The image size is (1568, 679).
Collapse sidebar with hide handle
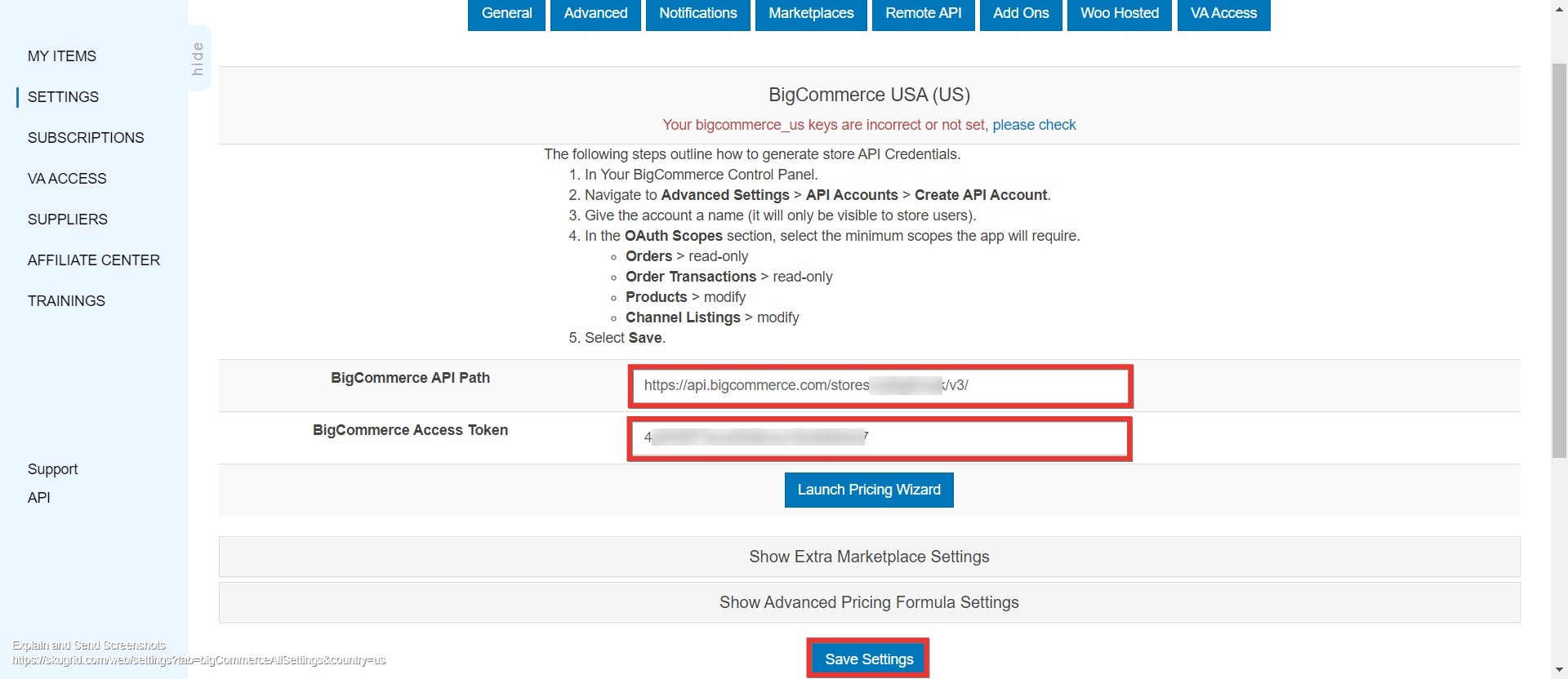pyautogui.click(x=198, y=59)
